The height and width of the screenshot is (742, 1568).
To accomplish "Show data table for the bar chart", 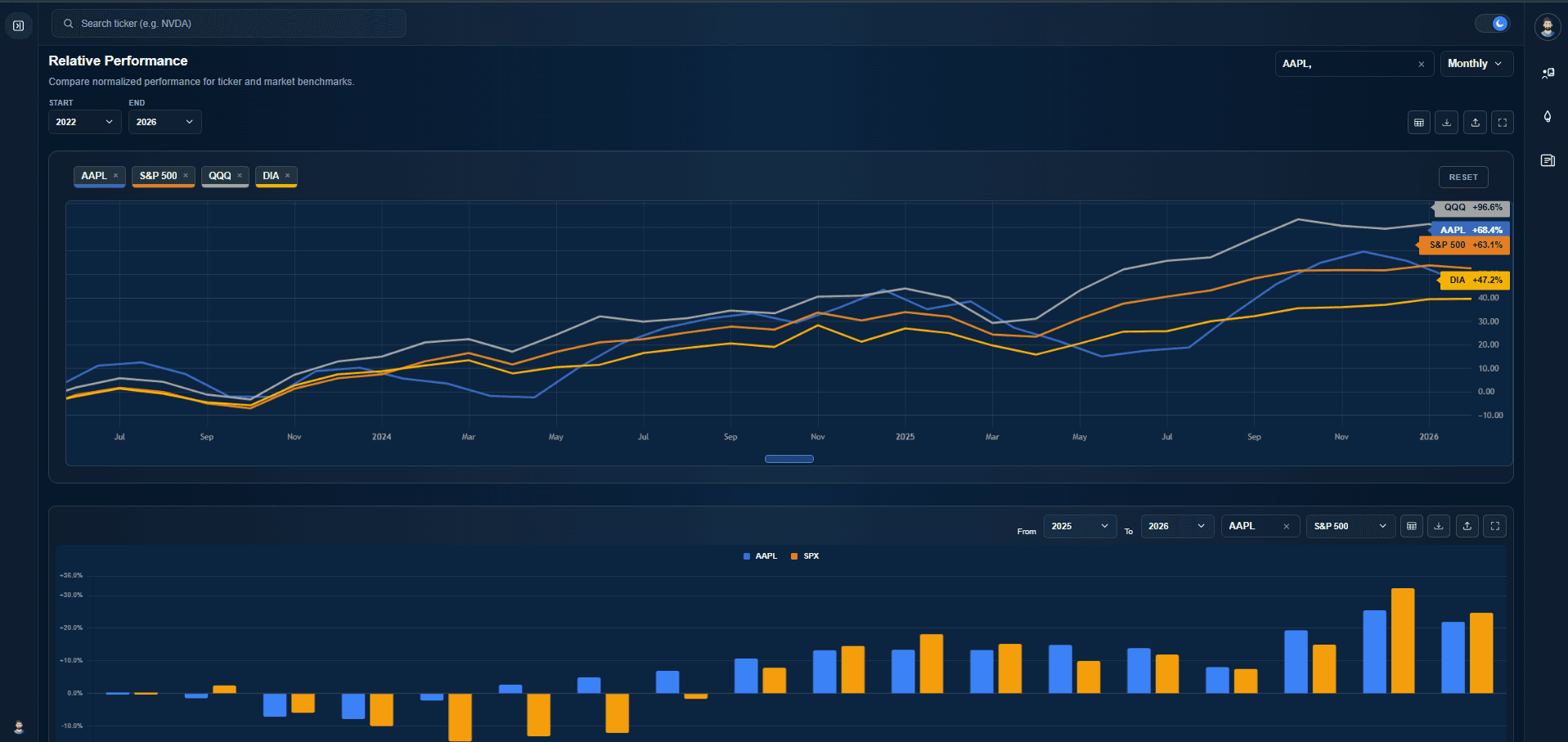I will point(1412,526).
